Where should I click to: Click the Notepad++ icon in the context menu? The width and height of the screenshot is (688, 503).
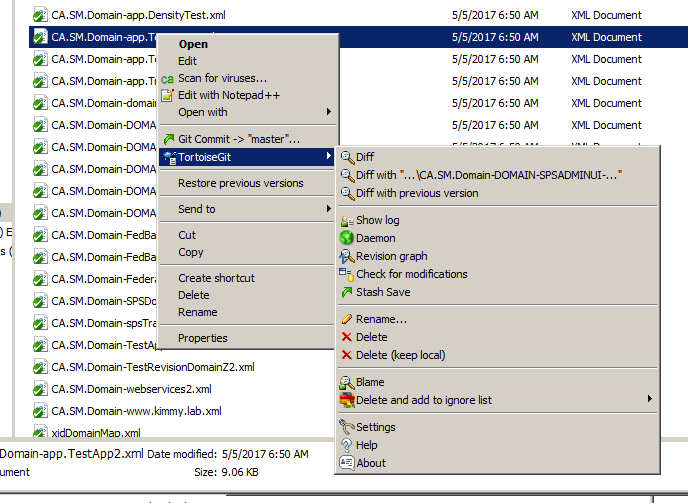(168, 95)
